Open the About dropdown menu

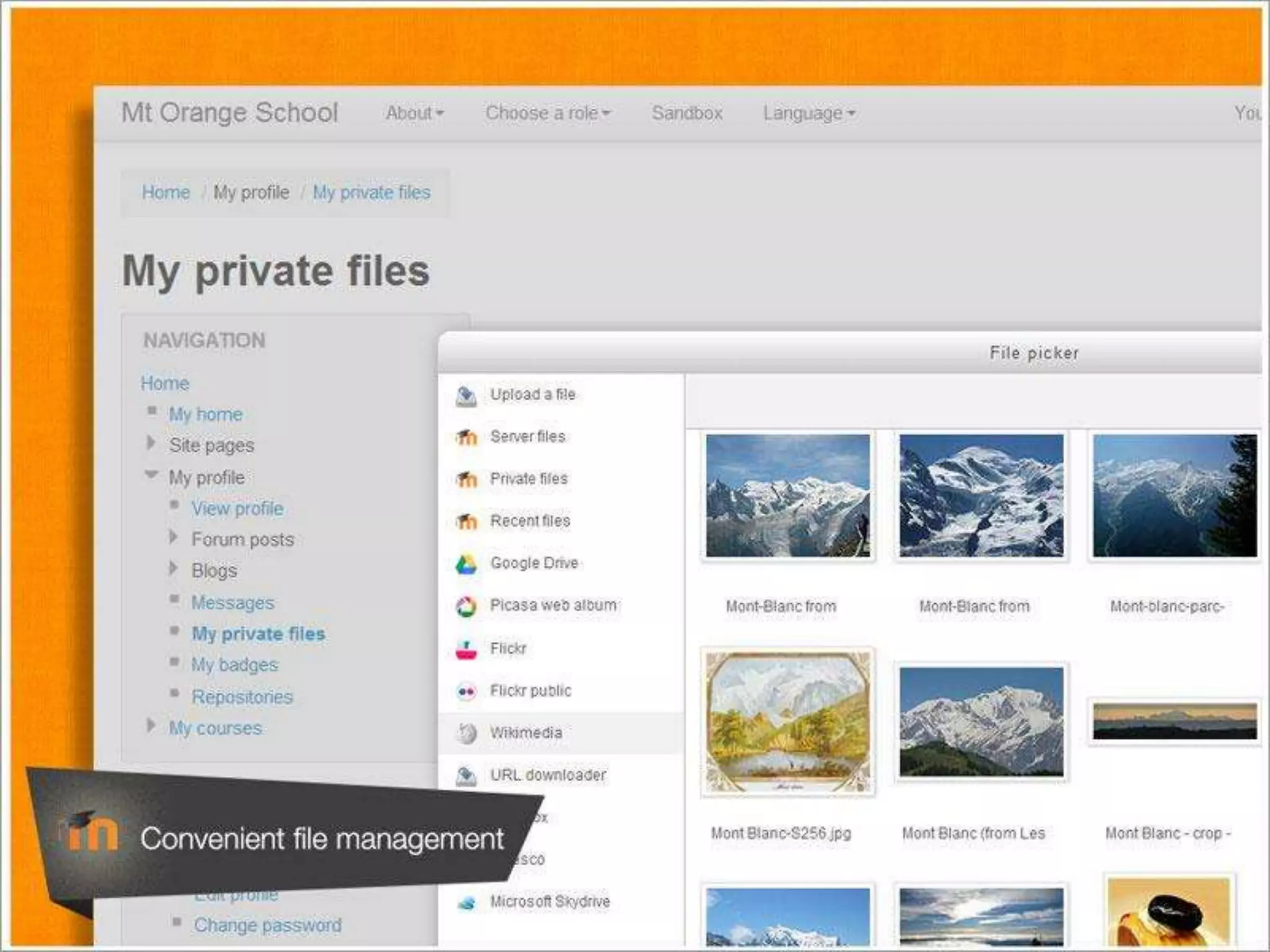pos(414,113)
